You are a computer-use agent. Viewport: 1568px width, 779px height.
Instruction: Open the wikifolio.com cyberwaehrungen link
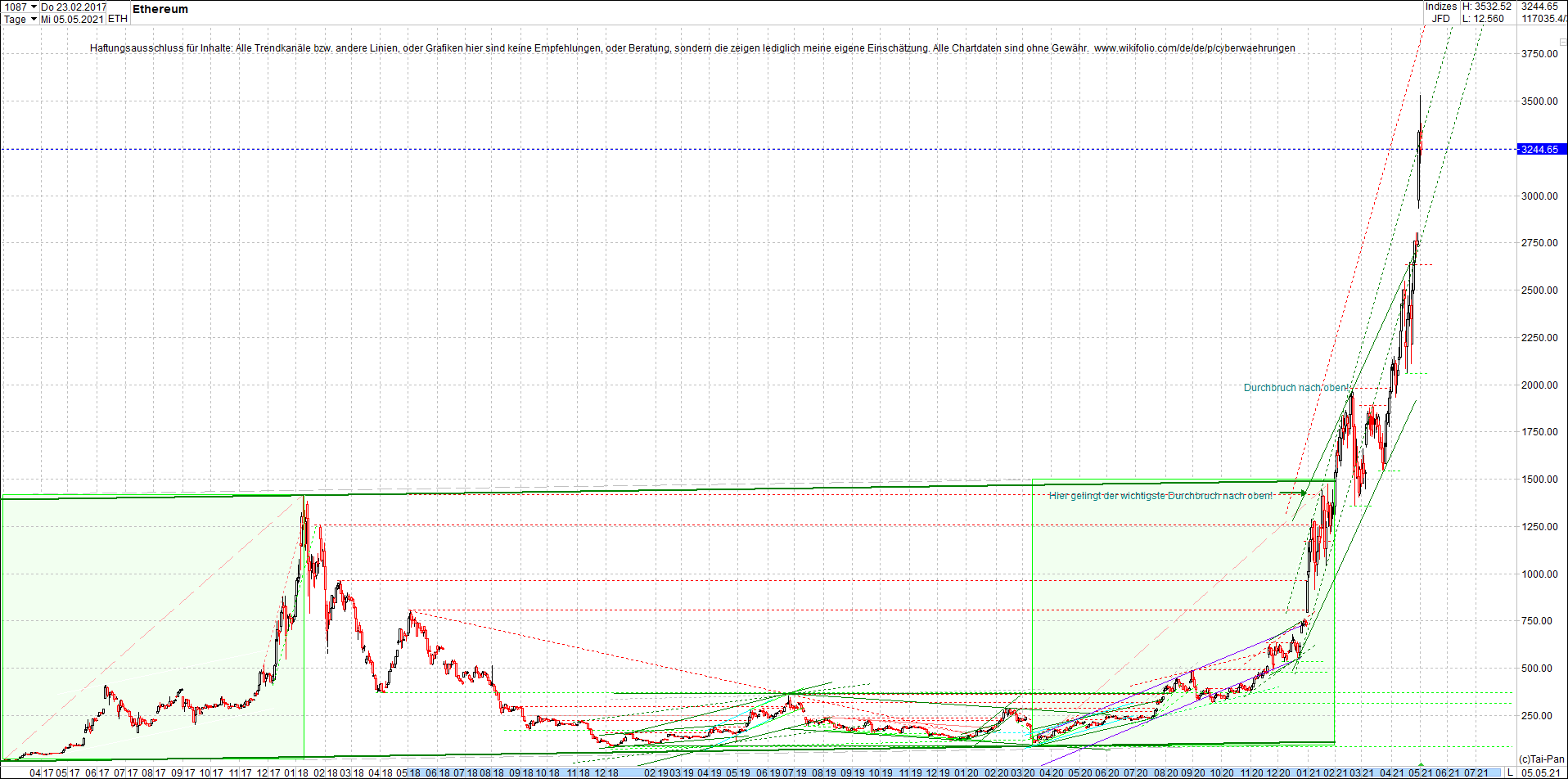1195,48
